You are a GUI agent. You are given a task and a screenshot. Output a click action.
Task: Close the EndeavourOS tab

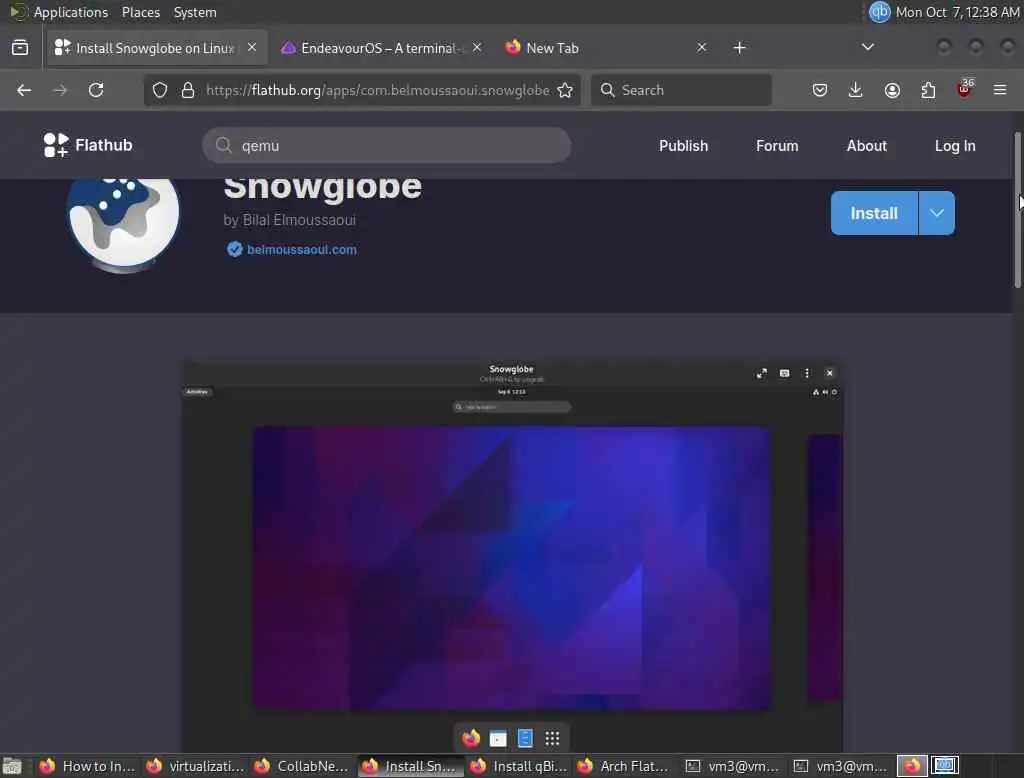pos(477,47)
